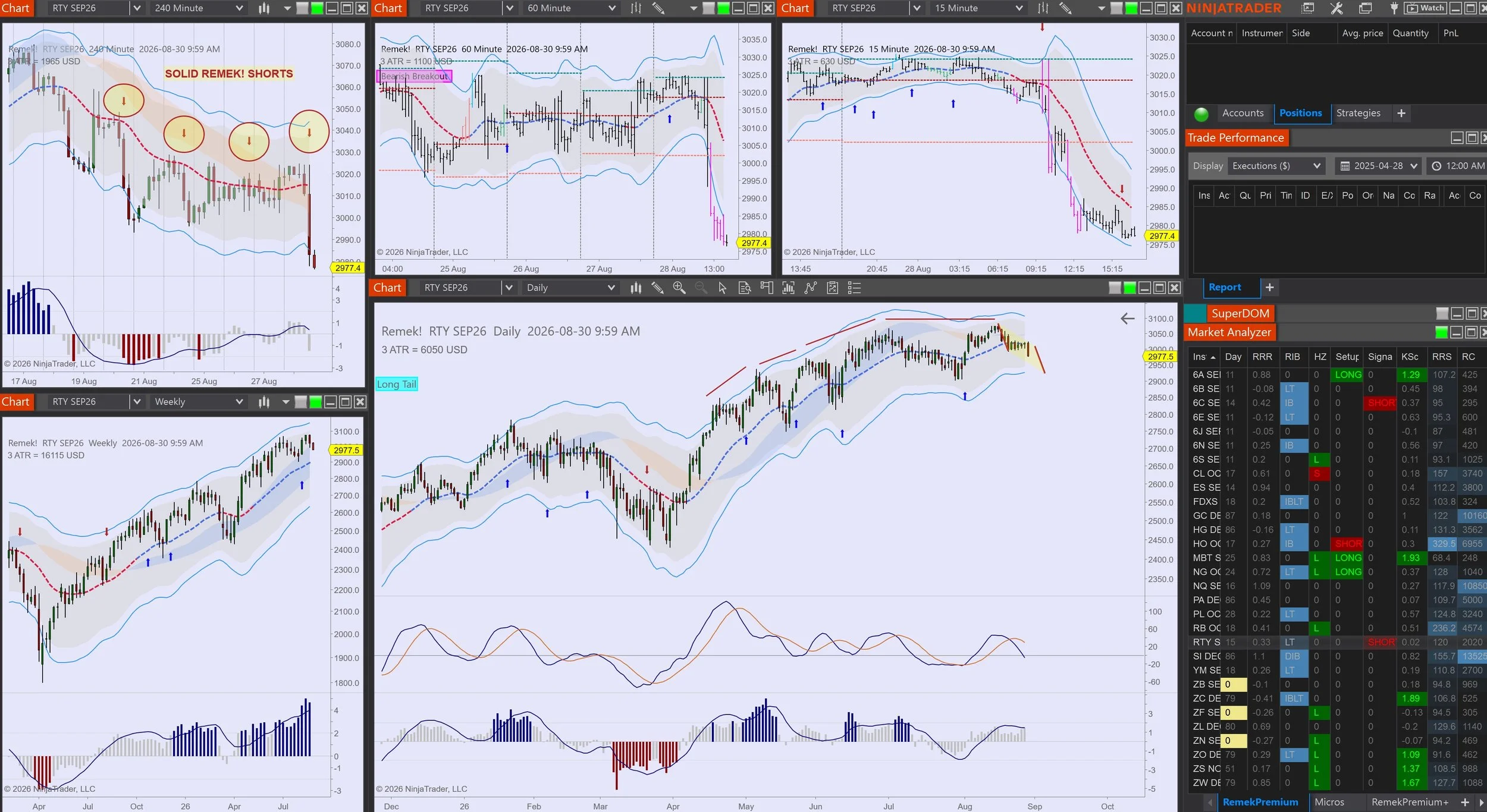This screenshot has height=812, width=1487.
Task: Toggle green instrument link on 240 Minute chart
Action: 317,8
